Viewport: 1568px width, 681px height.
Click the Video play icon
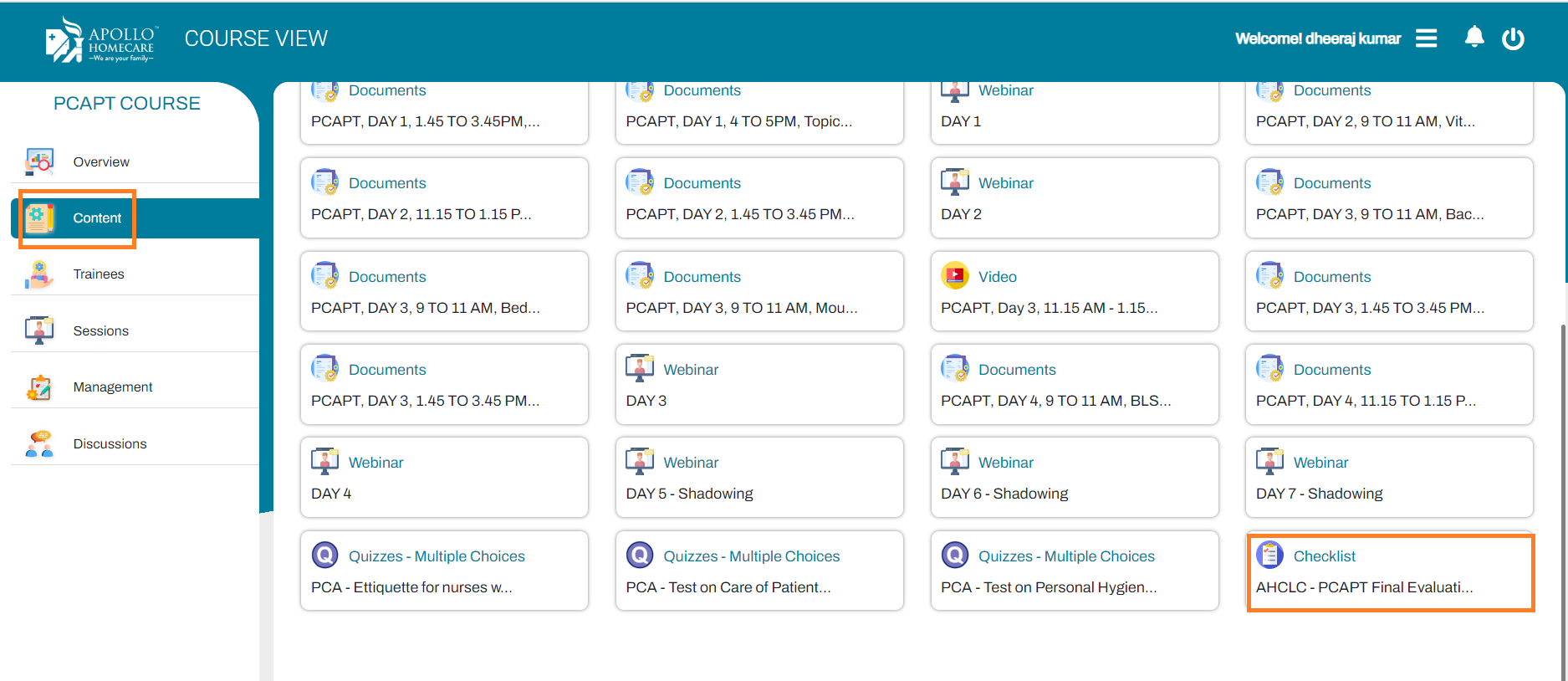coord(955,275)
